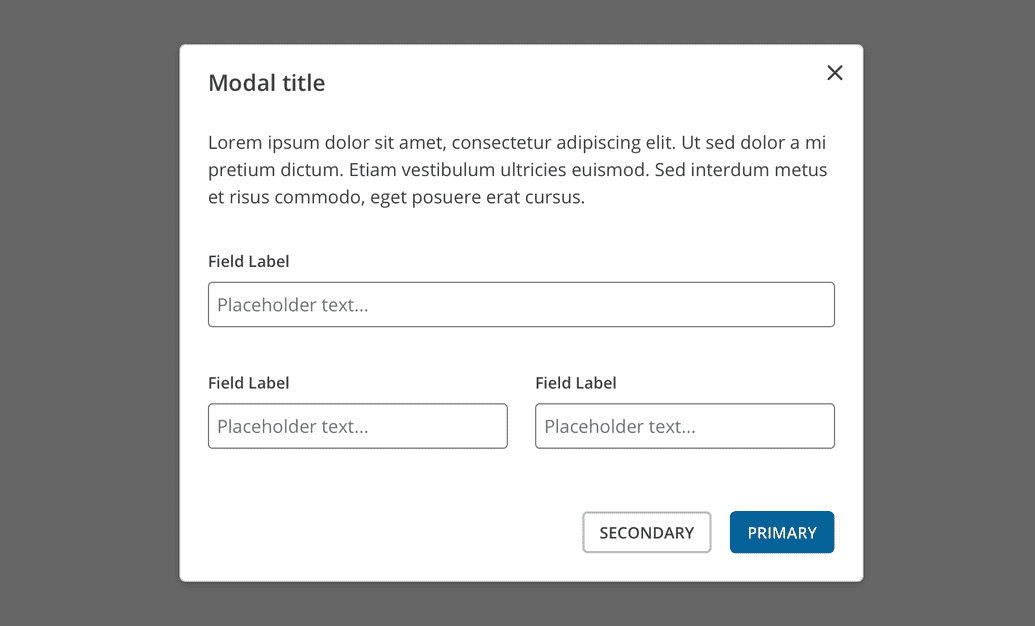Focus the bottom-right placeholder input field

(684, 426)
